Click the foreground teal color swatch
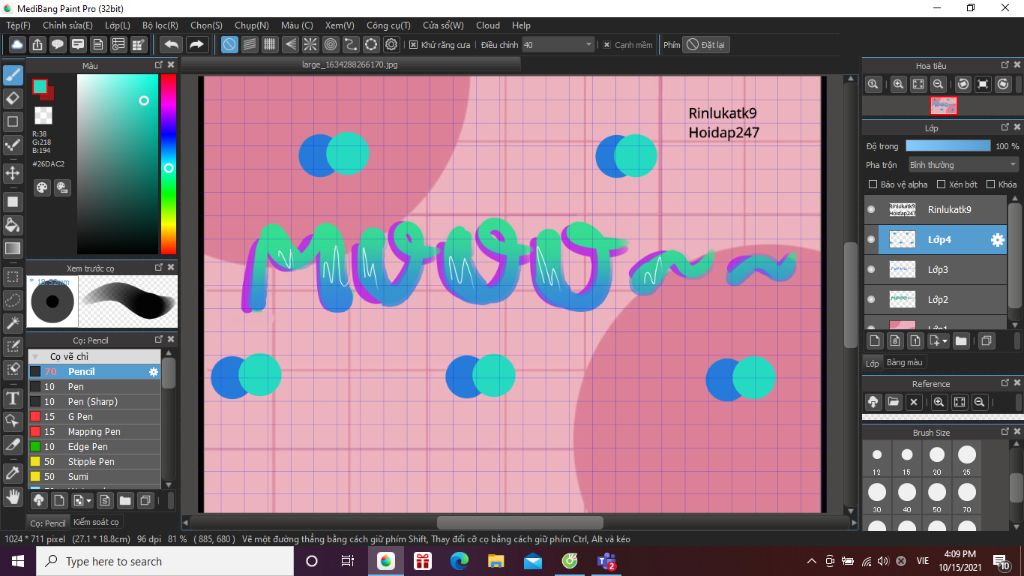The height and width of the screenshot is (576, 1024). (x=40, y=86)
